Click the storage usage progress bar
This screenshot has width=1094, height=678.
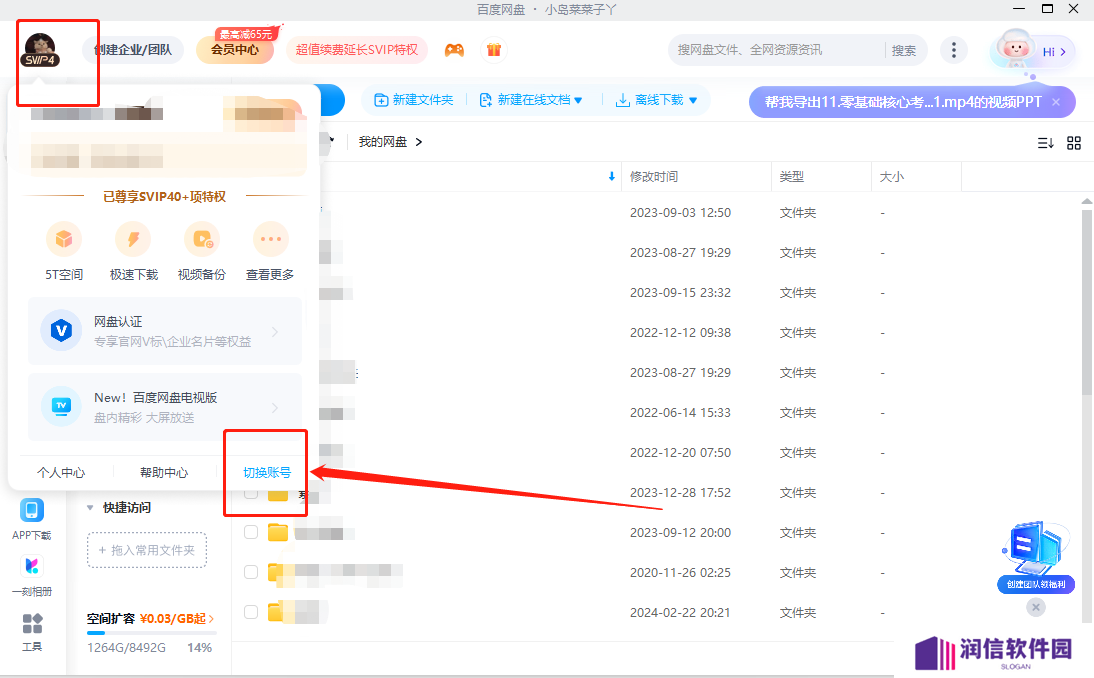tap(151, 633)
